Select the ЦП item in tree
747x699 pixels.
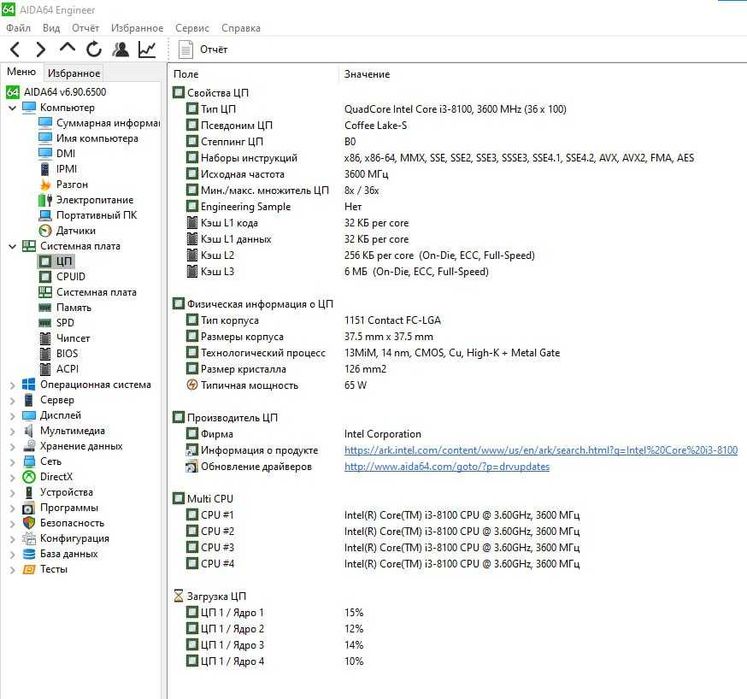click(x=56, y=261)
